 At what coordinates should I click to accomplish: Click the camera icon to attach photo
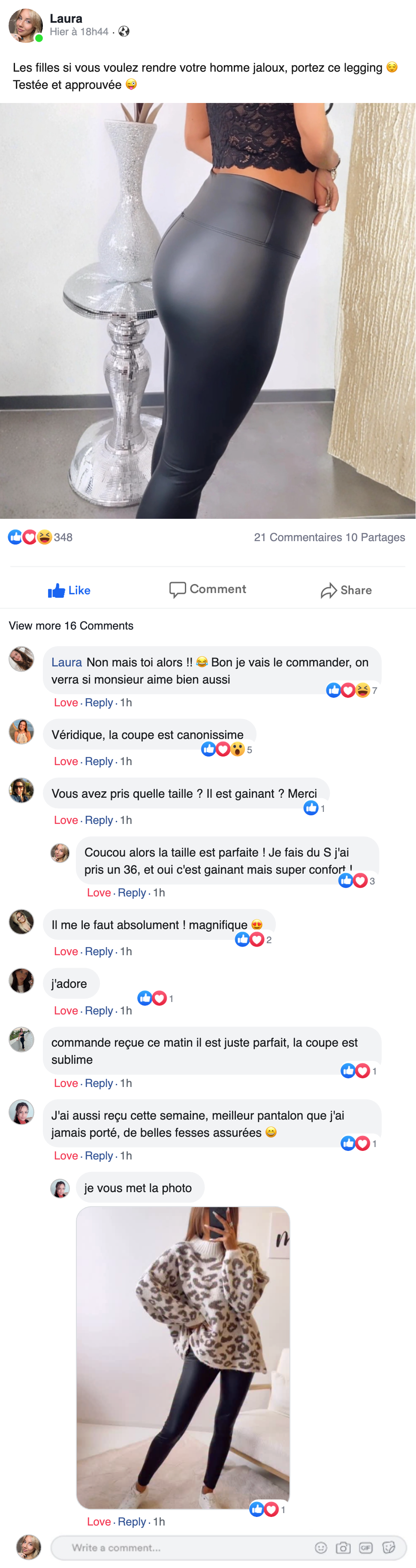(343, 1547)
